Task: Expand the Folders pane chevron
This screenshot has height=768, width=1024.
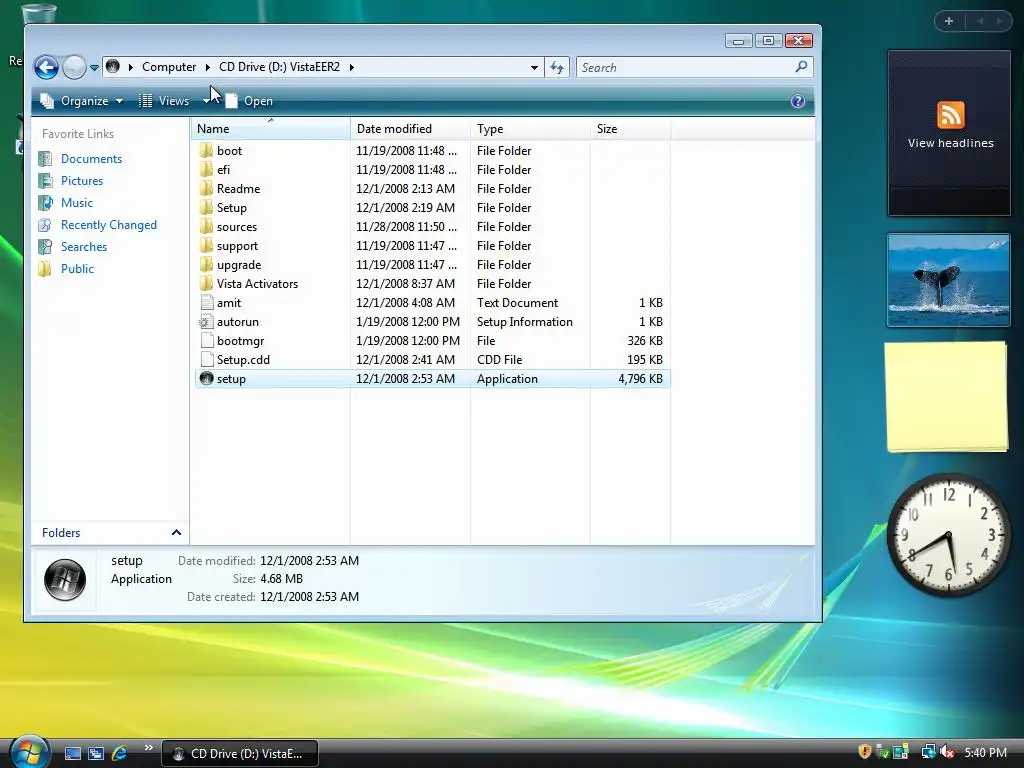Action: coord(176,533)
